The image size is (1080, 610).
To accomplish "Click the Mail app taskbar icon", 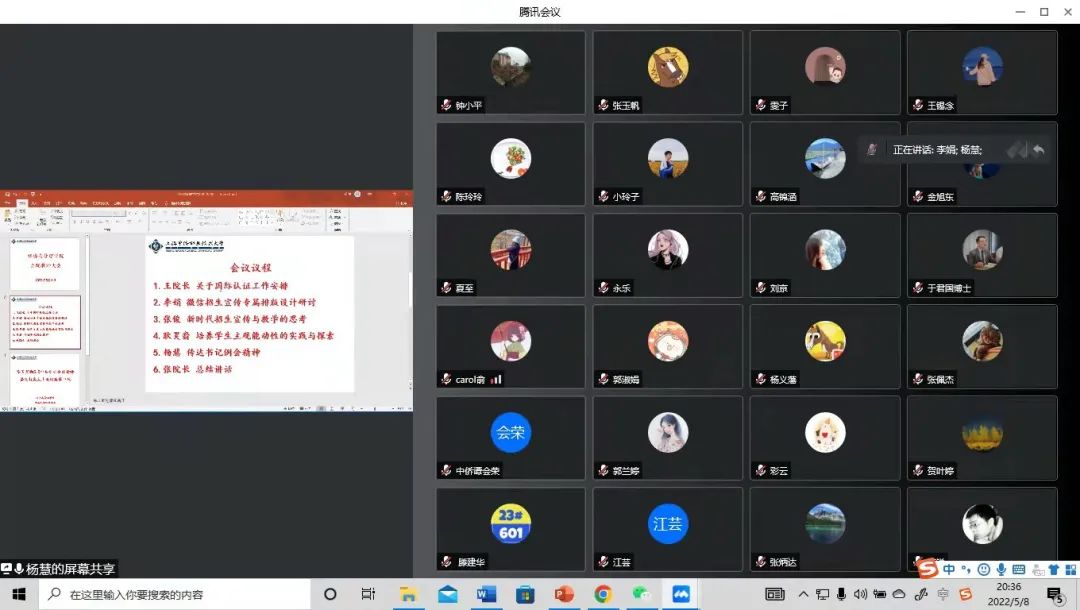I will pos(447,594).
